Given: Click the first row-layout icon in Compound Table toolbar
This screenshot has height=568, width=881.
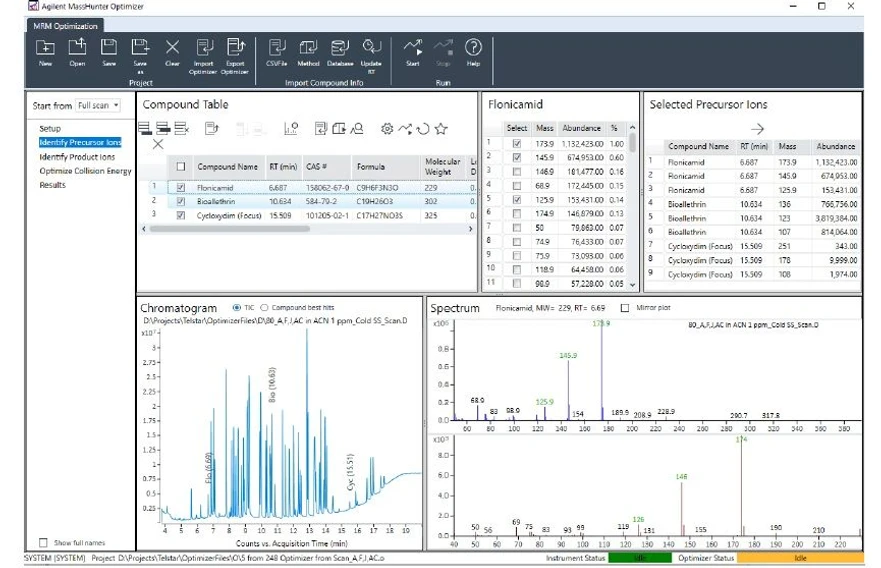Looking at the screenshot, I should [145, 129].
